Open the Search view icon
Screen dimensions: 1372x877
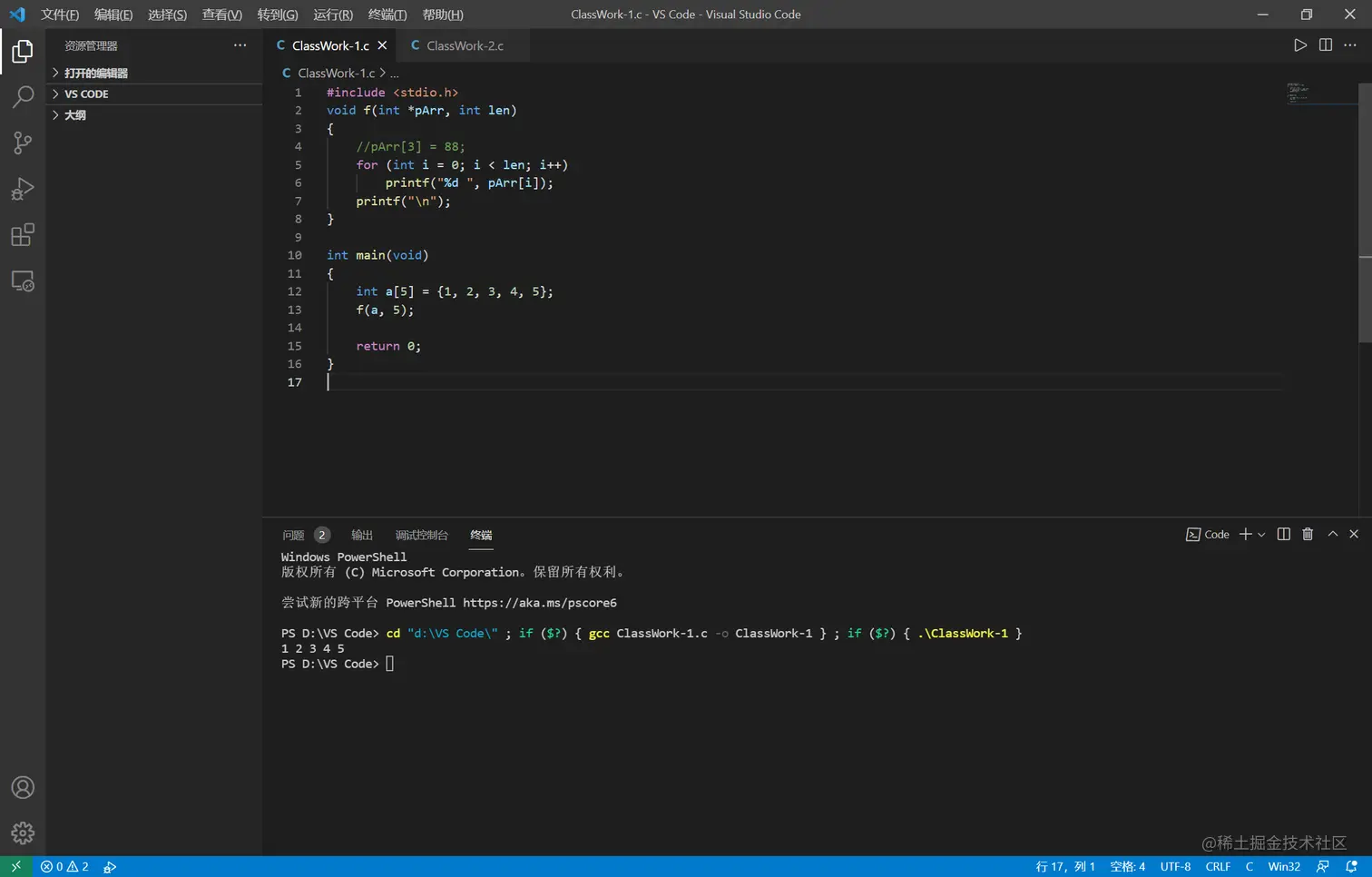[x=23, y=96]
